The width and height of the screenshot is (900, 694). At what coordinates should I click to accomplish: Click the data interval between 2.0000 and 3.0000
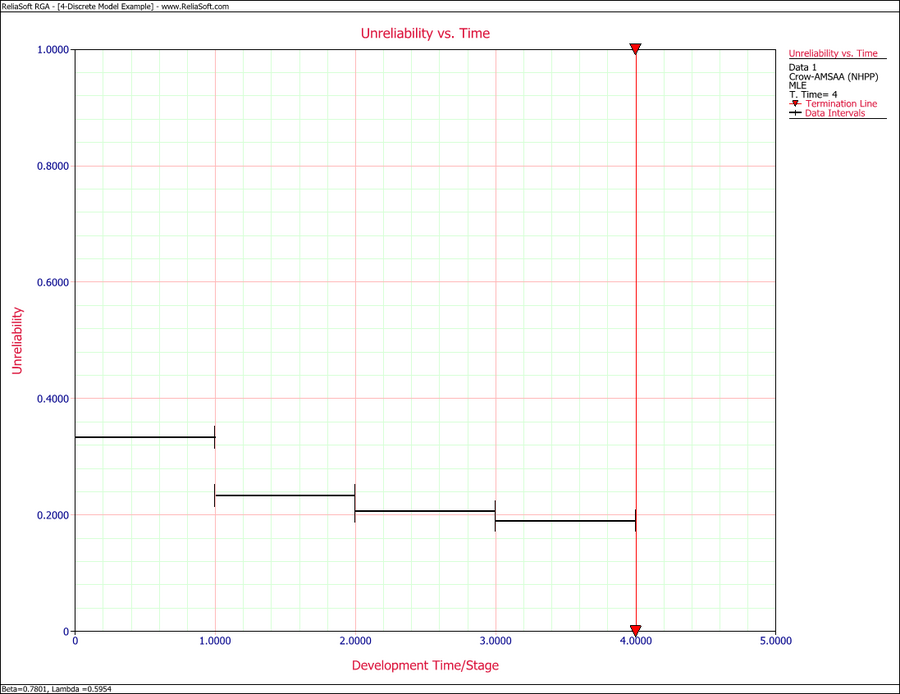[425, 511]
